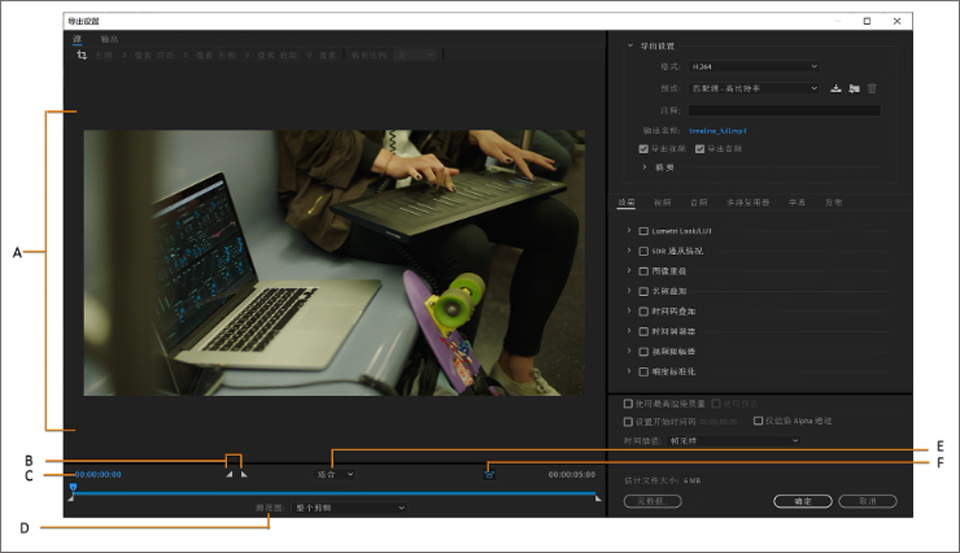Click the blue playhead on timeline

[72, 487]
